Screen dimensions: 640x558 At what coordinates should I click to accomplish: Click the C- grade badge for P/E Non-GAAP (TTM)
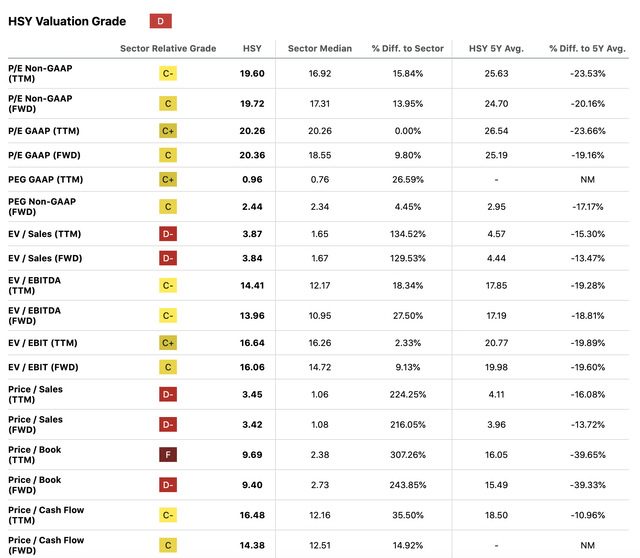168,73
